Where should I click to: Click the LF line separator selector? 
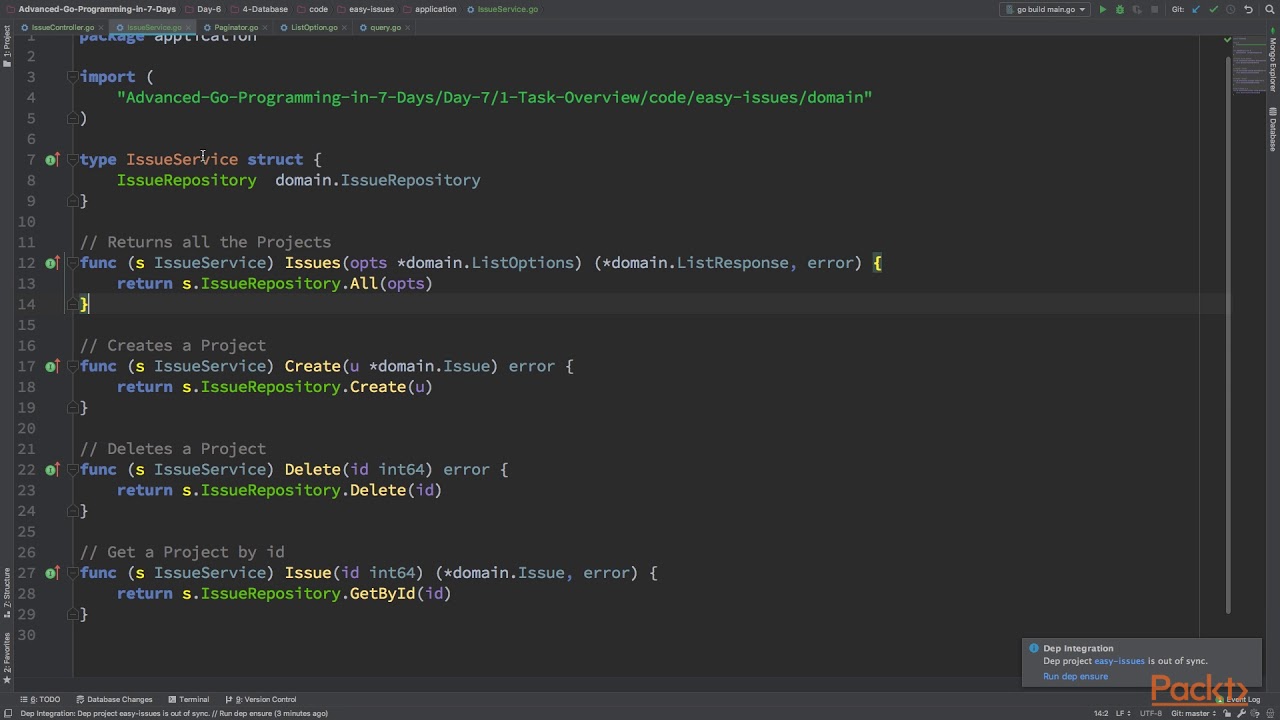(x=1123, y=713)
